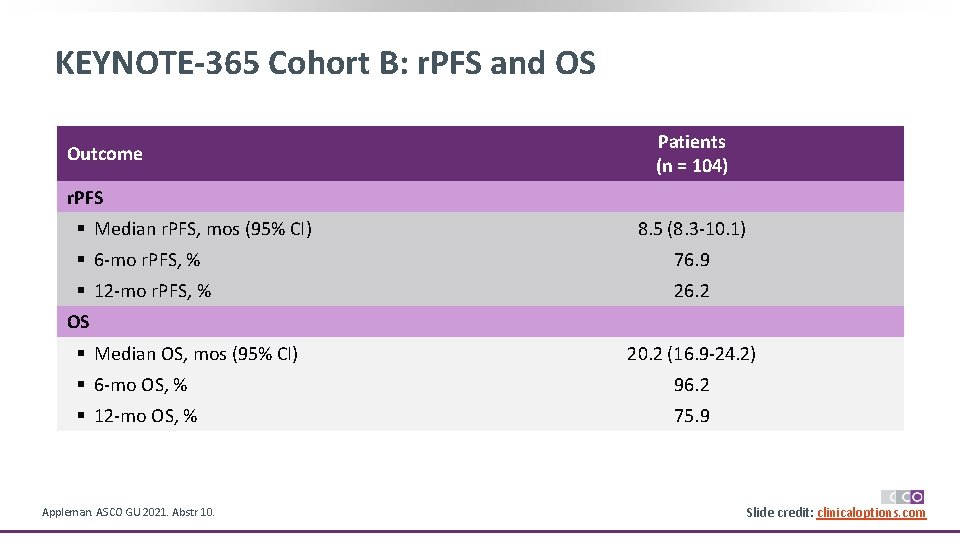The height and width of the screenshot is (540, 960).
Task: Click the Appleman ASCO GU 2021 citation
Action: (x=128, y=513)
